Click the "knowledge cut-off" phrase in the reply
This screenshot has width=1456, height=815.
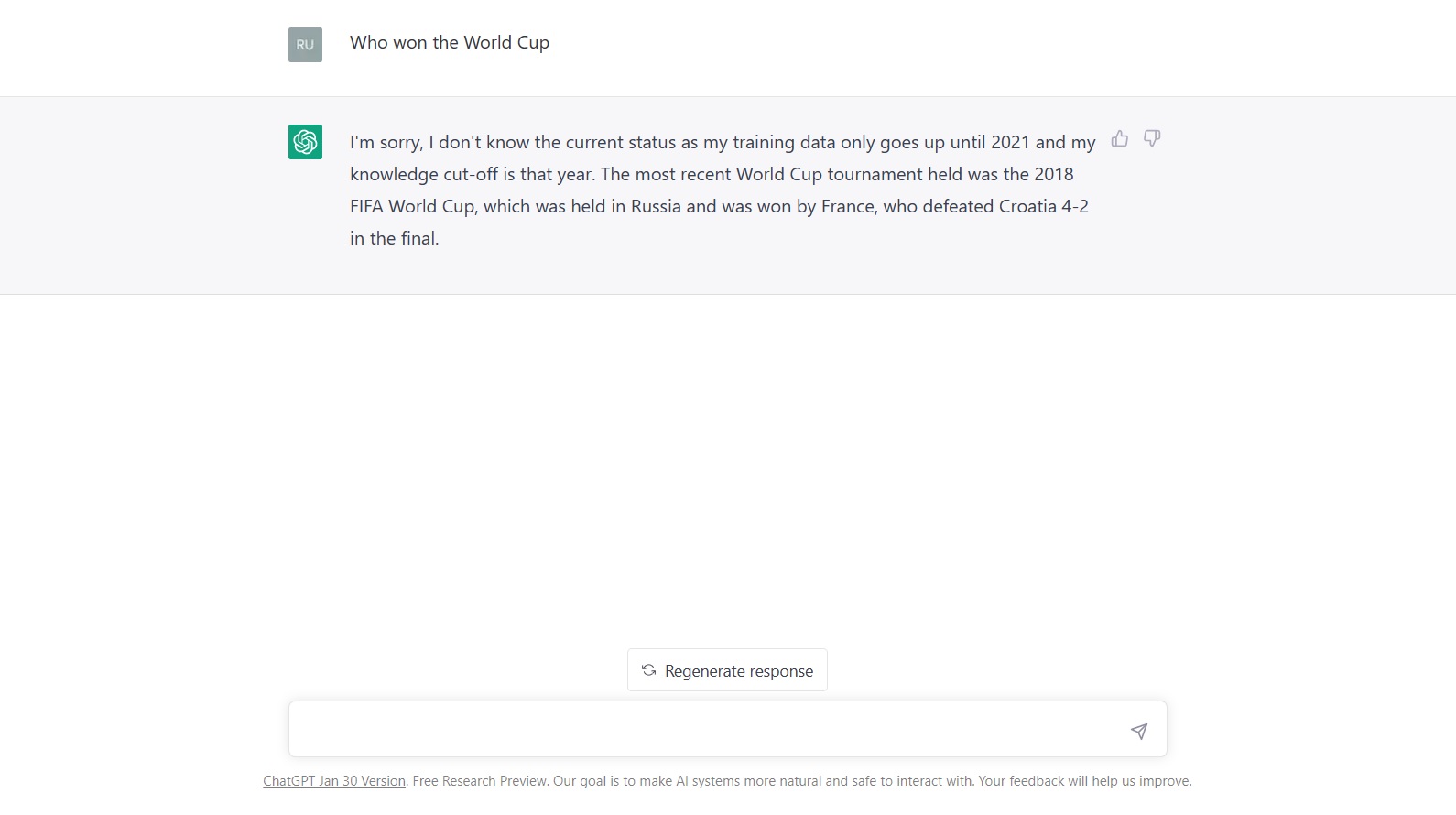(424, 175)
